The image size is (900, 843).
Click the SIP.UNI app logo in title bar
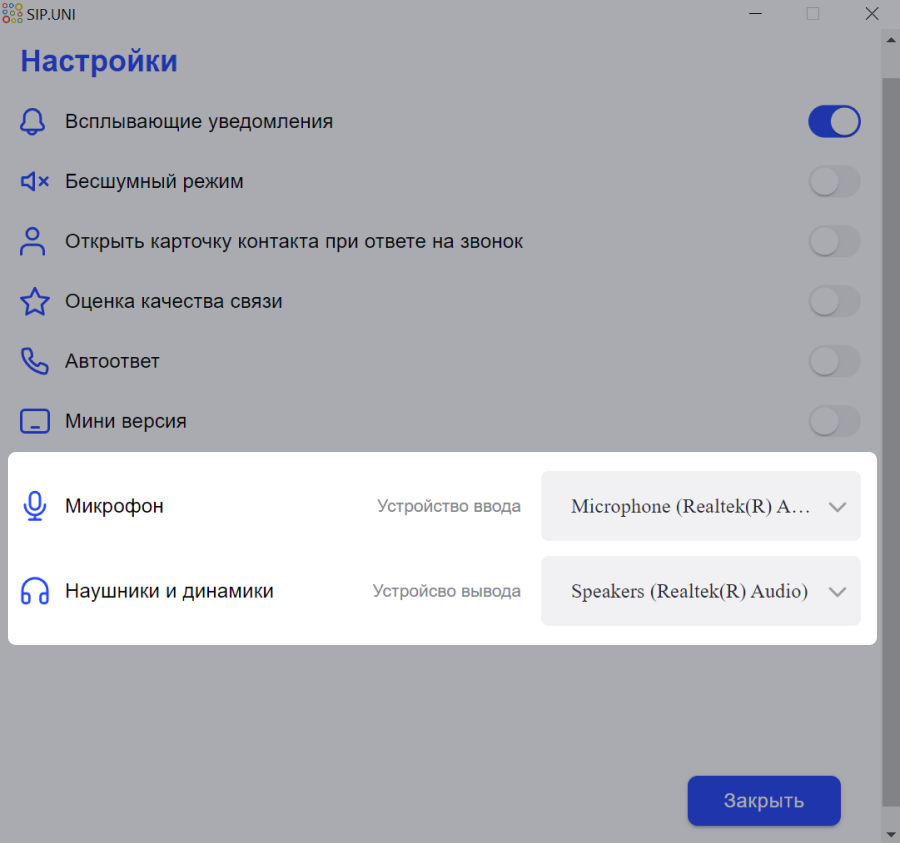(x=12, y=13)
